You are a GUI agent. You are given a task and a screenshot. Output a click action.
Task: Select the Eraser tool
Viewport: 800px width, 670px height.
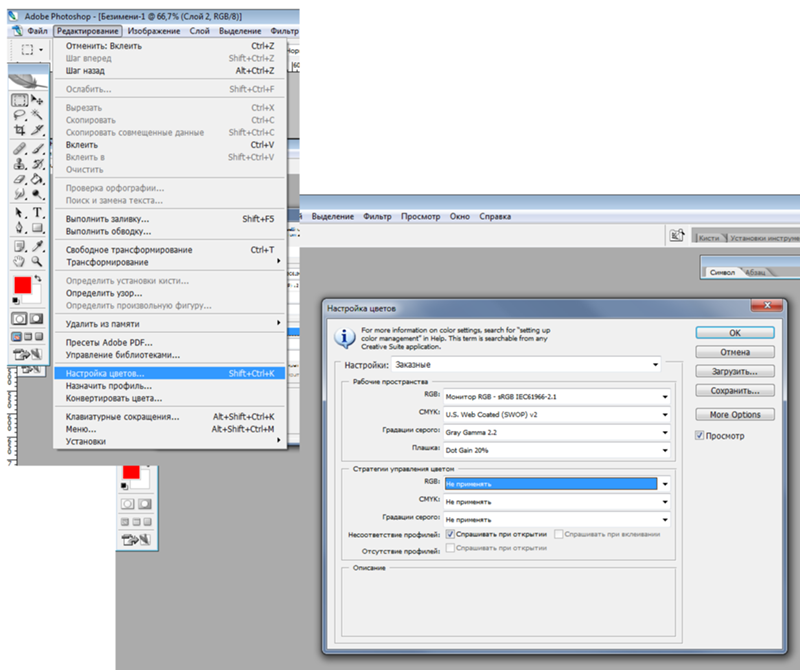pyautogui.click(x=19, y=179)
